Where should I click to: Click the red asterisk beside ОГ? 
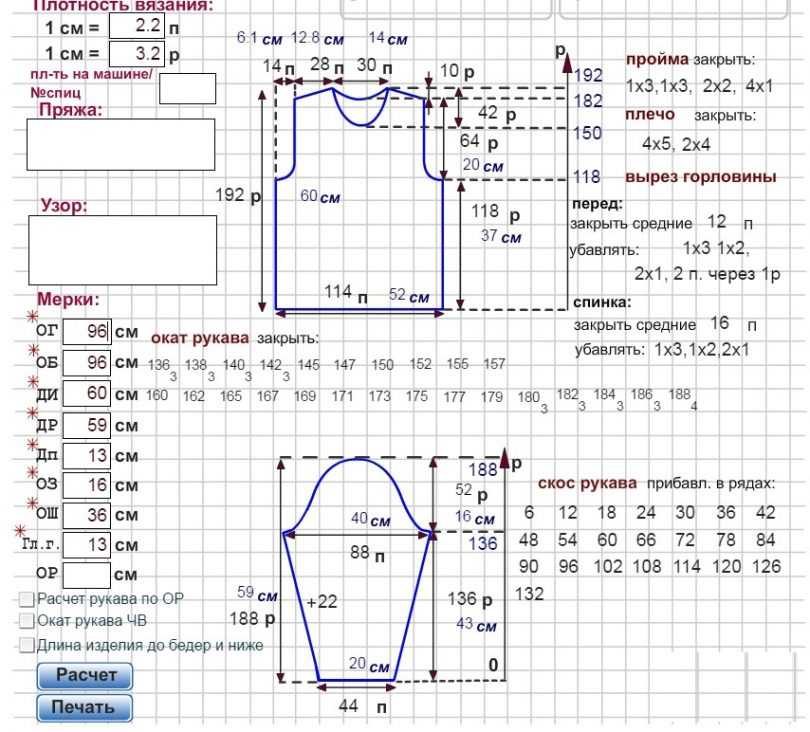32,318
